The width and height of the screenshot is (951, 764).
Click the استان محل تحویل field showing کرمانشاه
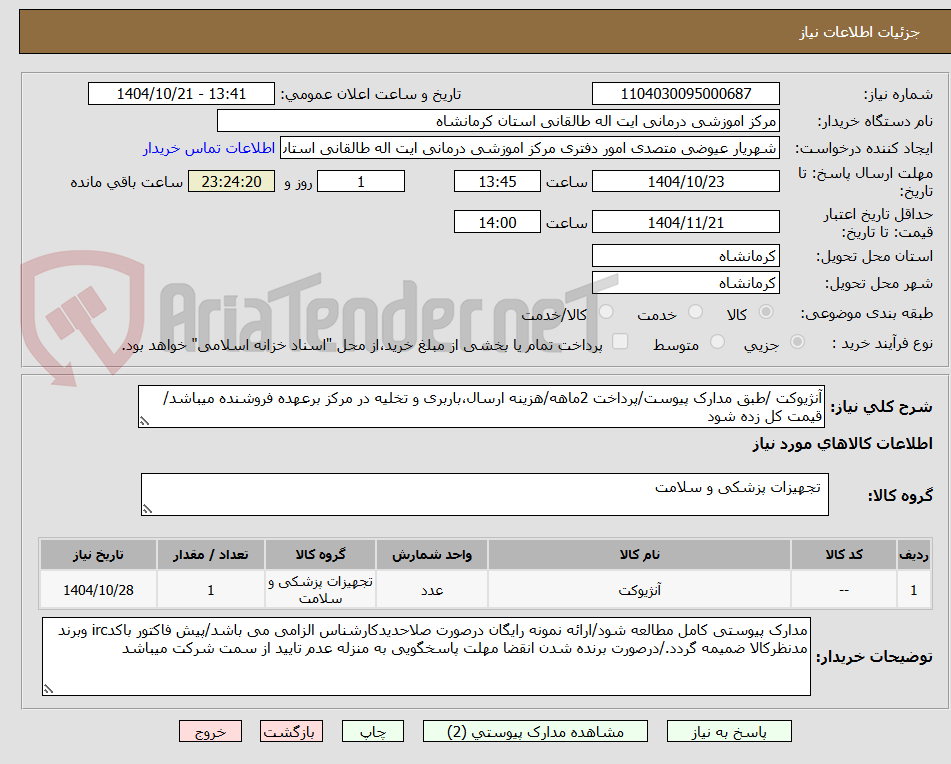pos(686,255)
